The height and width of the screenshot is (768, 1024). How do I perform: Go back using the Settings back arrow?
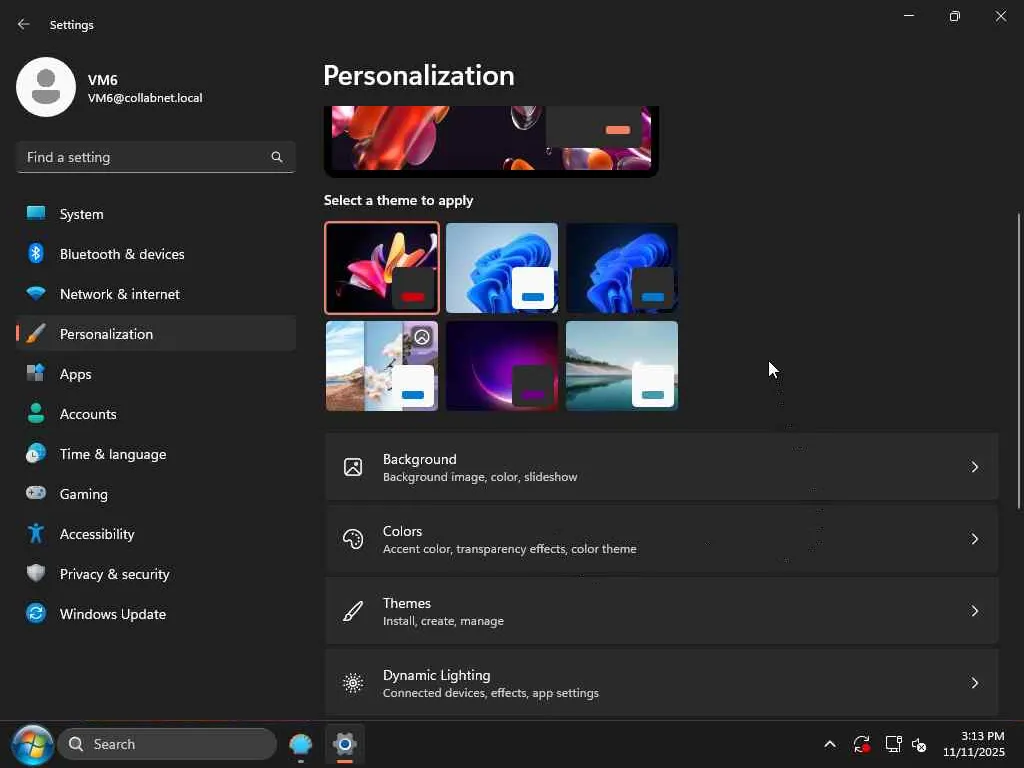tap(24, 24)
